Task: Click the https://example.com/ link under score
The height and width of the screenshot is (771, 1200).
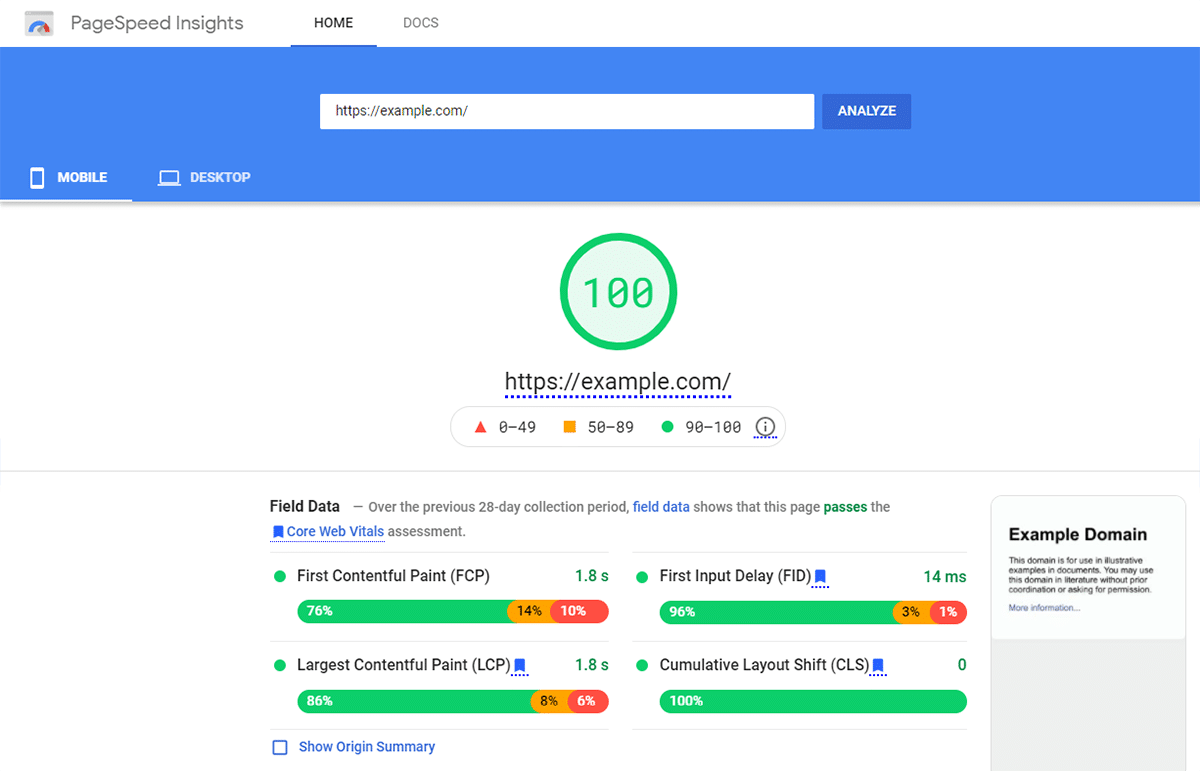Action: coord(617,382)
